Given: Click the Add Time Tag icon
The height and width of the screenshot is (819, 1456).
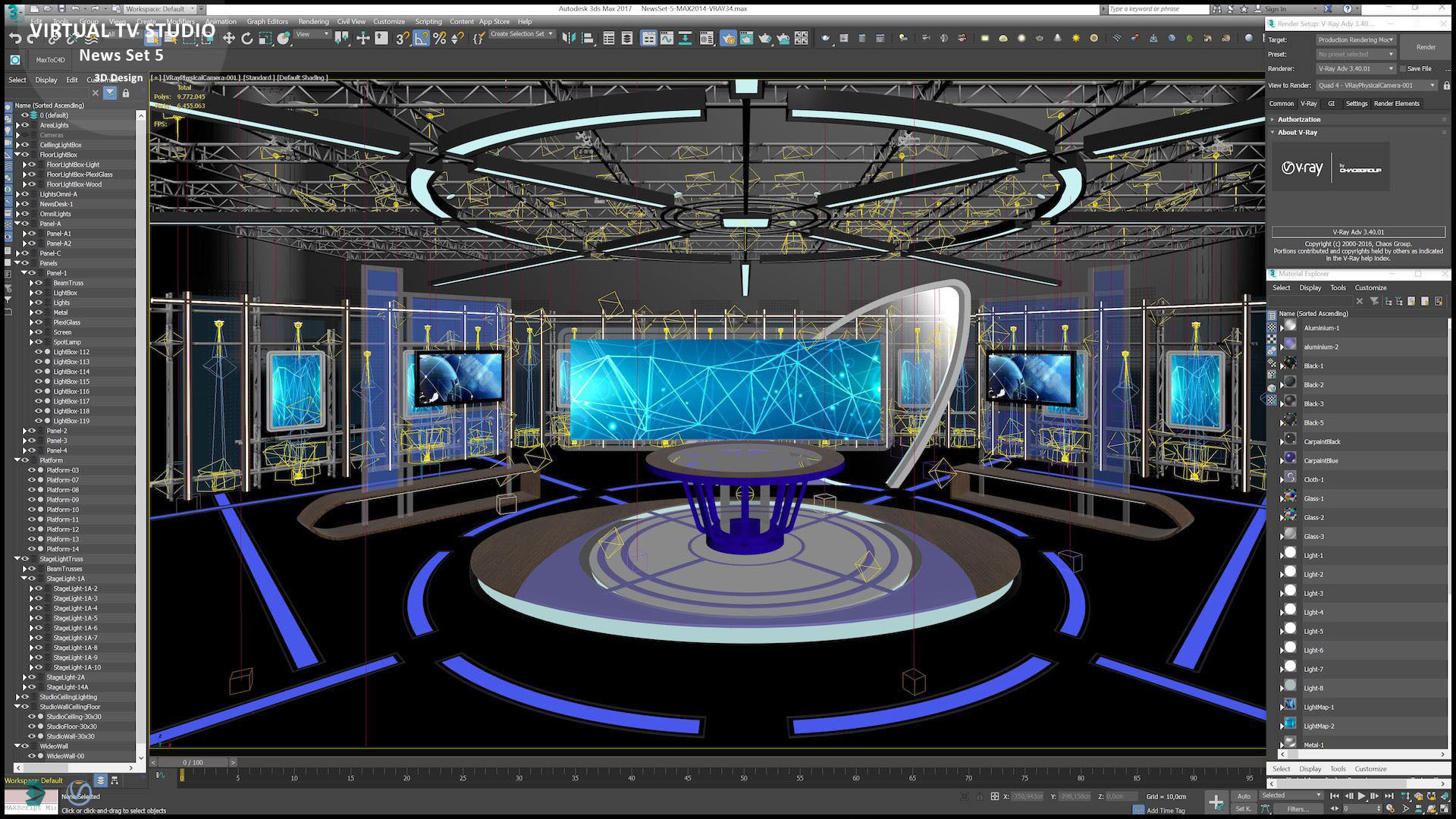Looking at the screenshot, I should [x=1138, y=810].
